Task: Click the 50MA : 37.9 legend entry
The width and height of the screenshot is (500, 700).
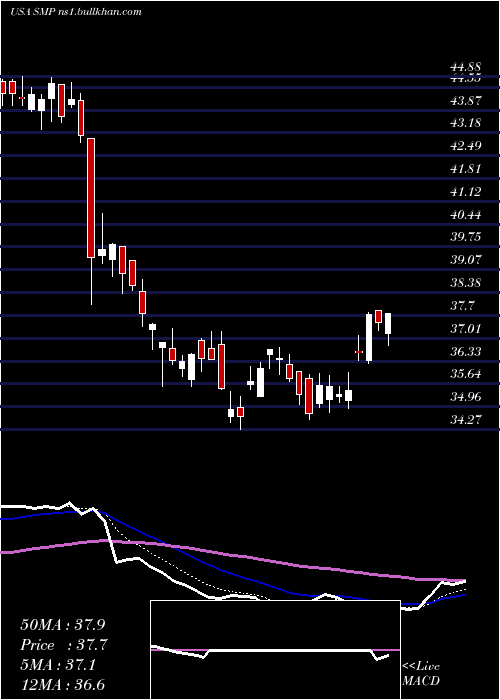Action: point(63,625)
